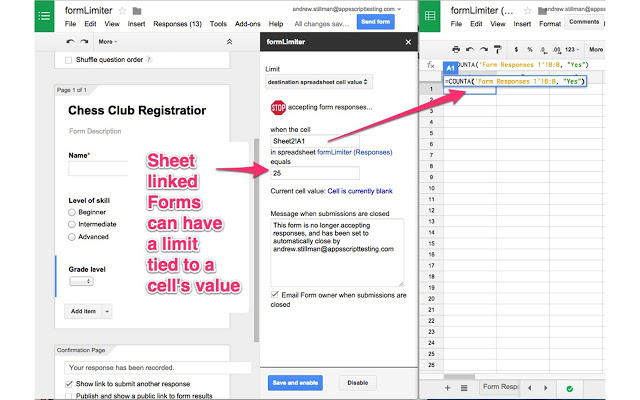640x400 pixels.
Task: Open the Forms home icon
Action: 44,16
